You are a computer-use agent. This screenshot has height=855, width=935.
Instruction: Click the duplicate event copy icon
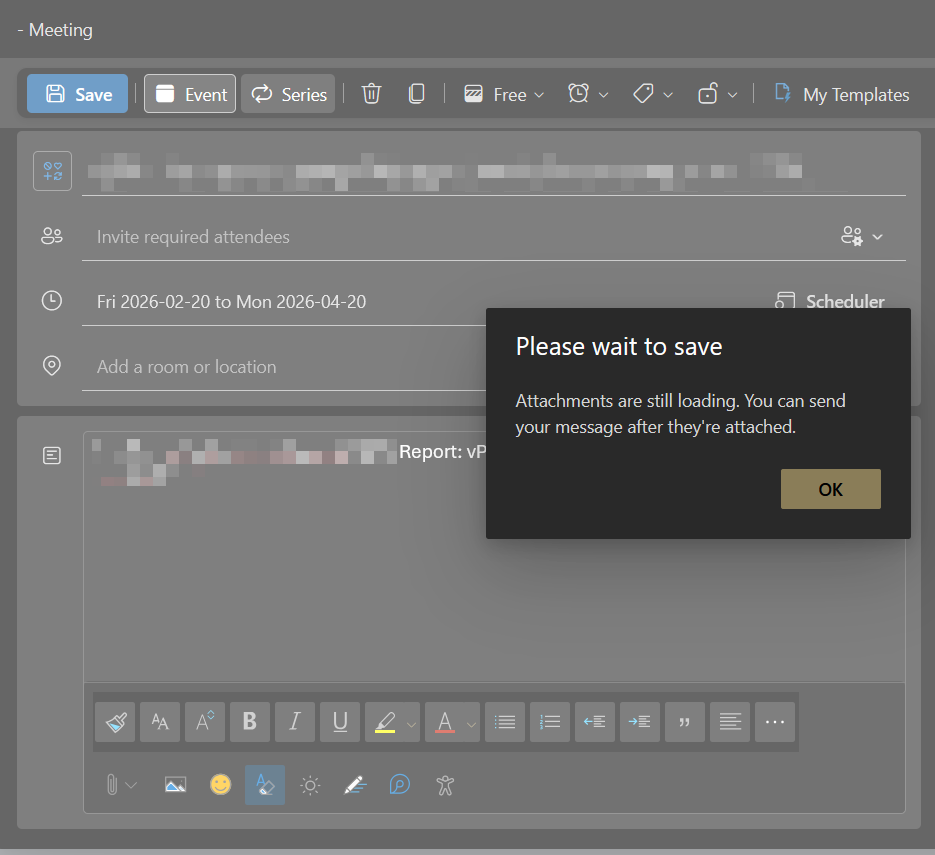tap(417, 94)
